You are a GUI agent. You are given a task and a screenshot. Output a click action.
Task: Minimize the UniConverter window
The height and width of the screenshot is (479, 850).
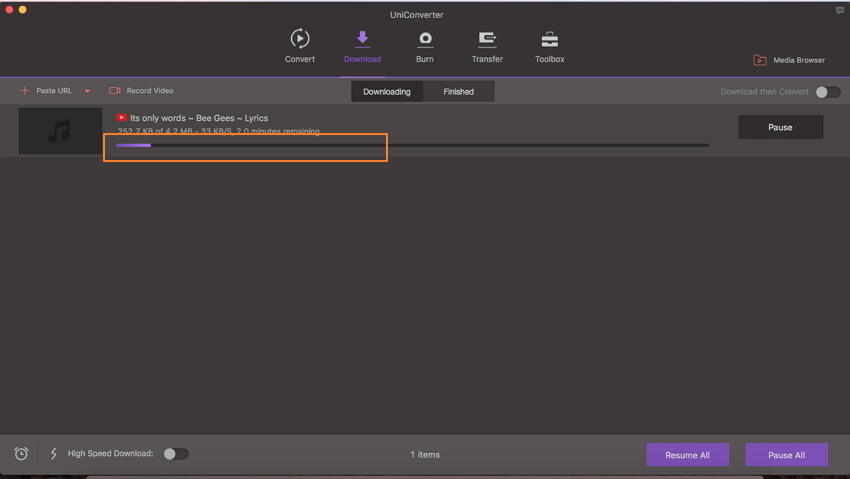click(x=23, y=9)
